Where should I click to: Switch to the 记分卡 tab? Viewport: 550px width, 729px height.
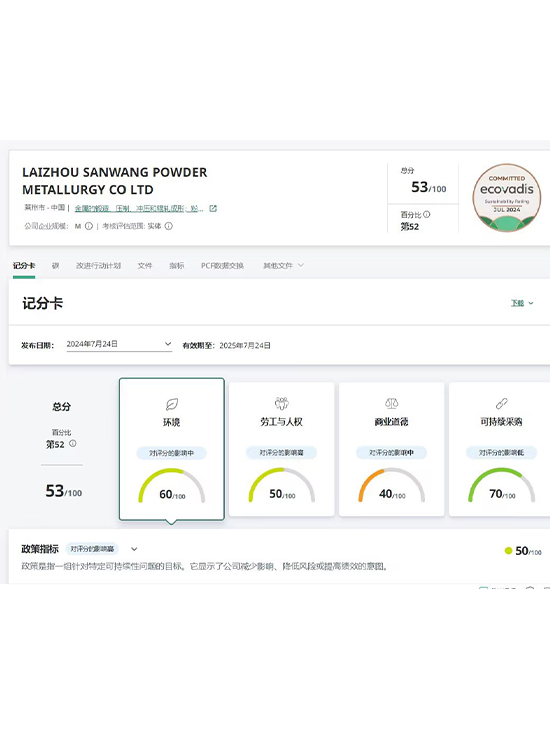point(24,265)
